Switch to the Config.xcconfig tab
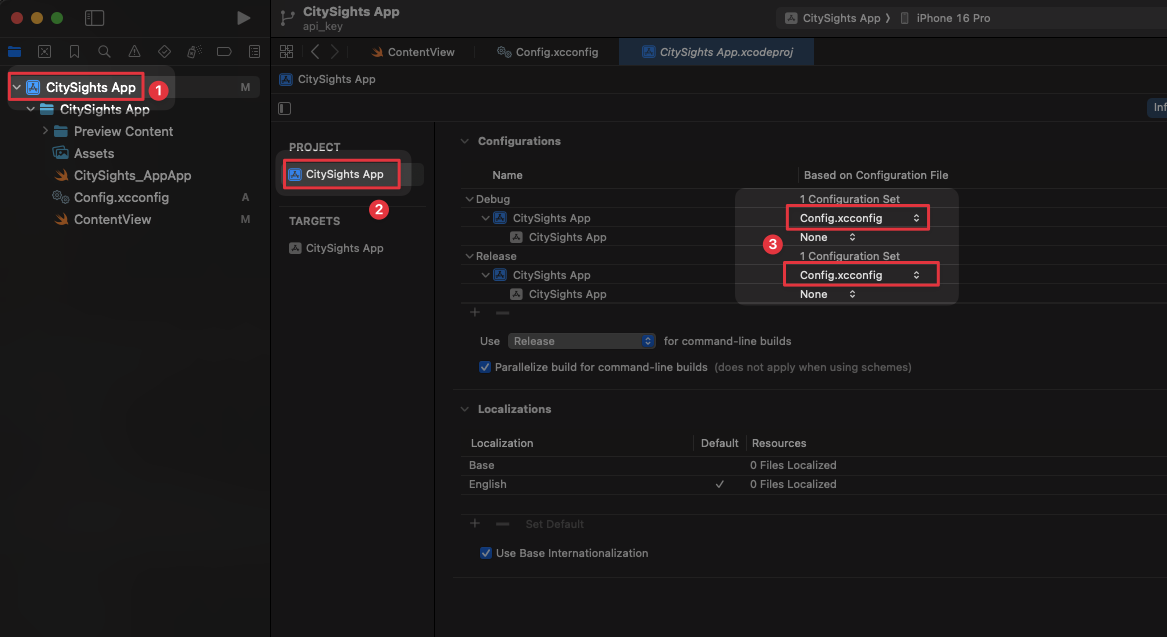1167x637 pixels. 548,51
